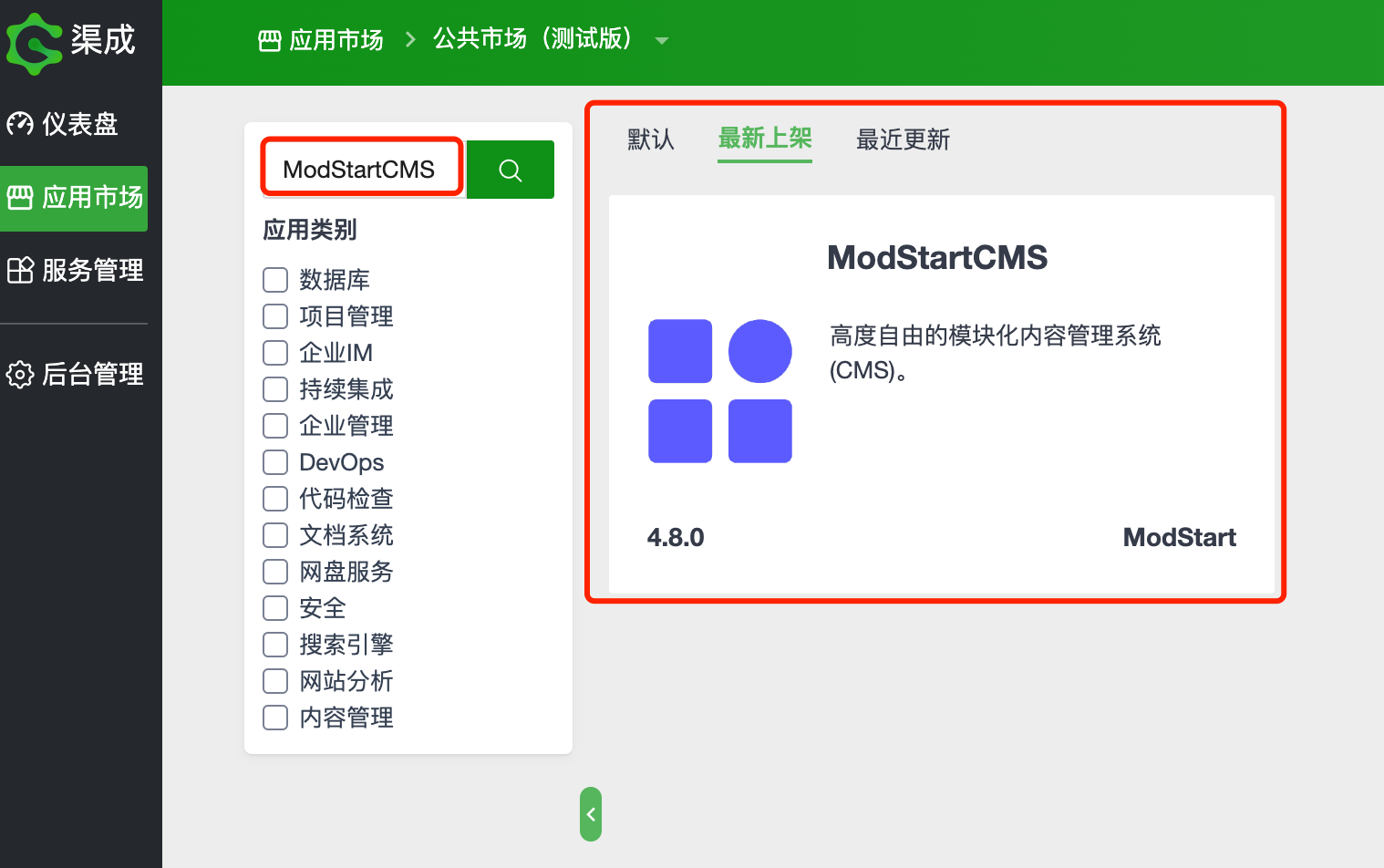Collapse the filter panel with green chevron
This screenshot has height=868, width=1384.
[x=591, y=814]
